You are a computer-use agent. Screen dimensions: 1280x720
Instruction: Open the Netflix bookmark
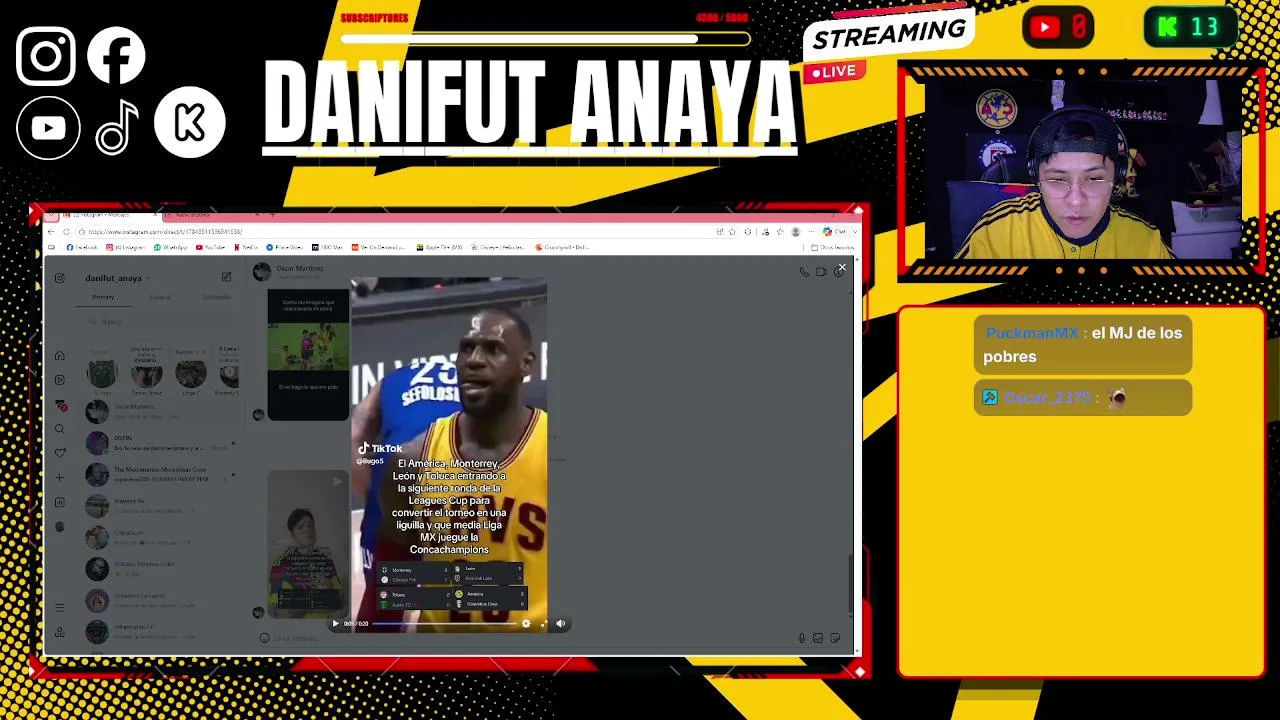[246, 247]
